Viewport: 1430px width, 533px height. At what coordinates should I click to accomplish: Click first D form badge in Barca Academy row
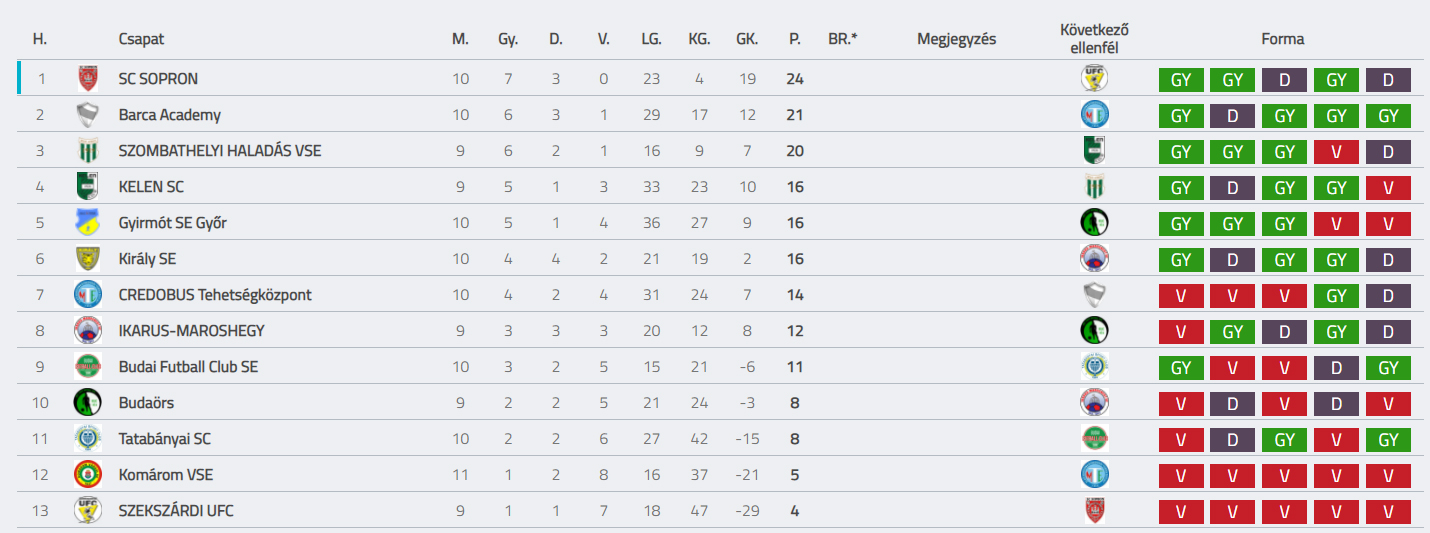pos(1233,115)
